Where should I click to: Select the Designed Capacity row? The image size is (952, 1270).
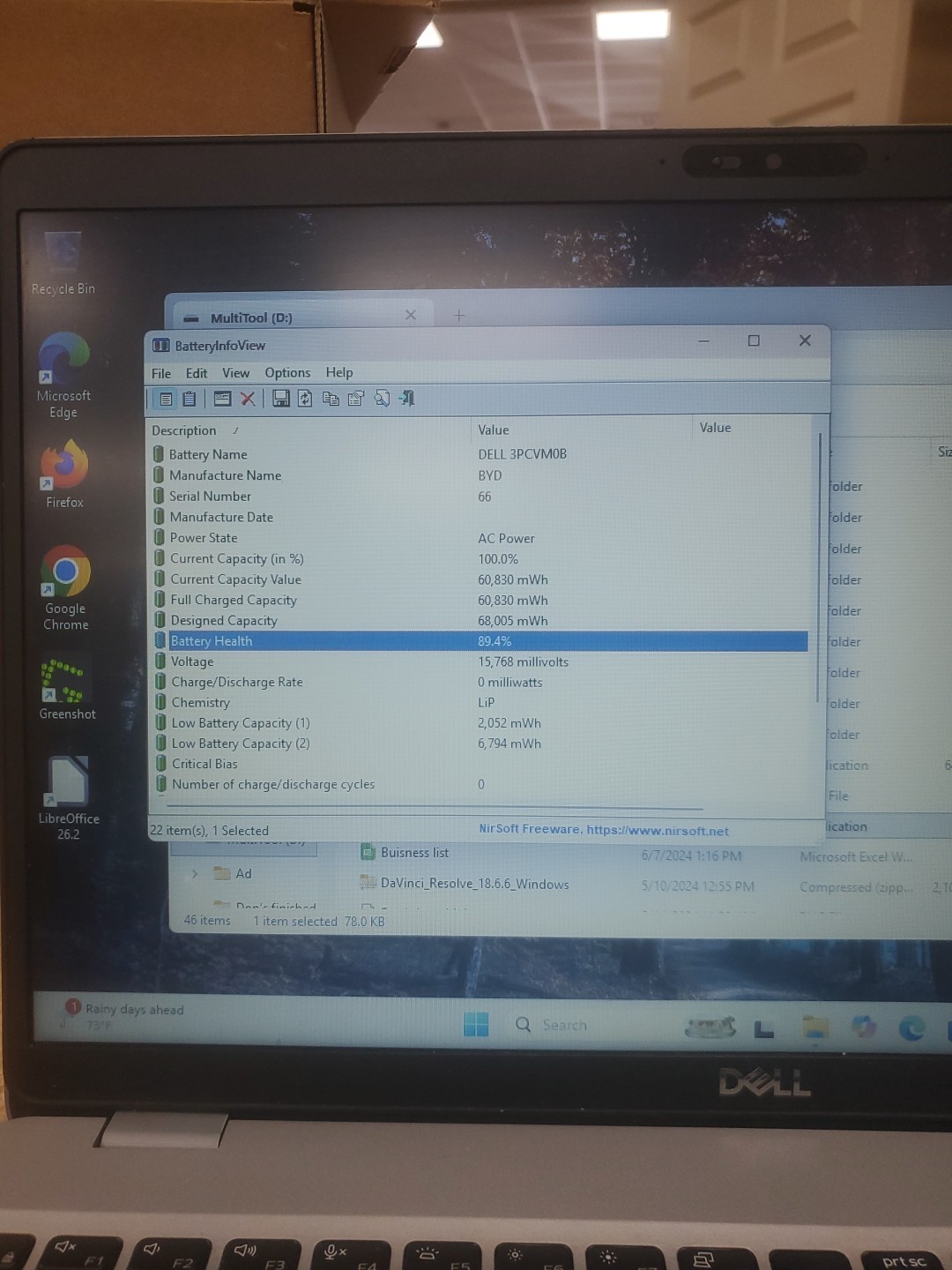click(x=480, y=620)
